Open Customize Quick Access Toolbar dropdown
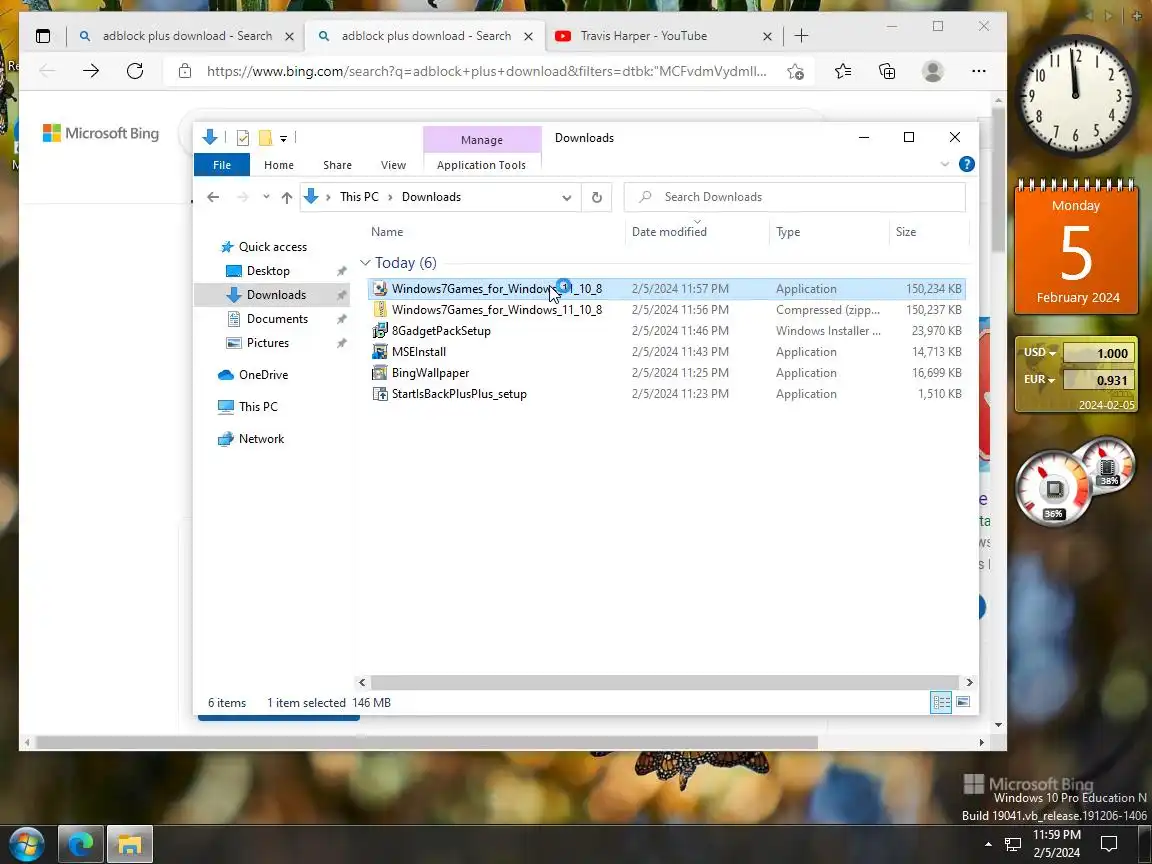1152x864 pixels. 284,138
